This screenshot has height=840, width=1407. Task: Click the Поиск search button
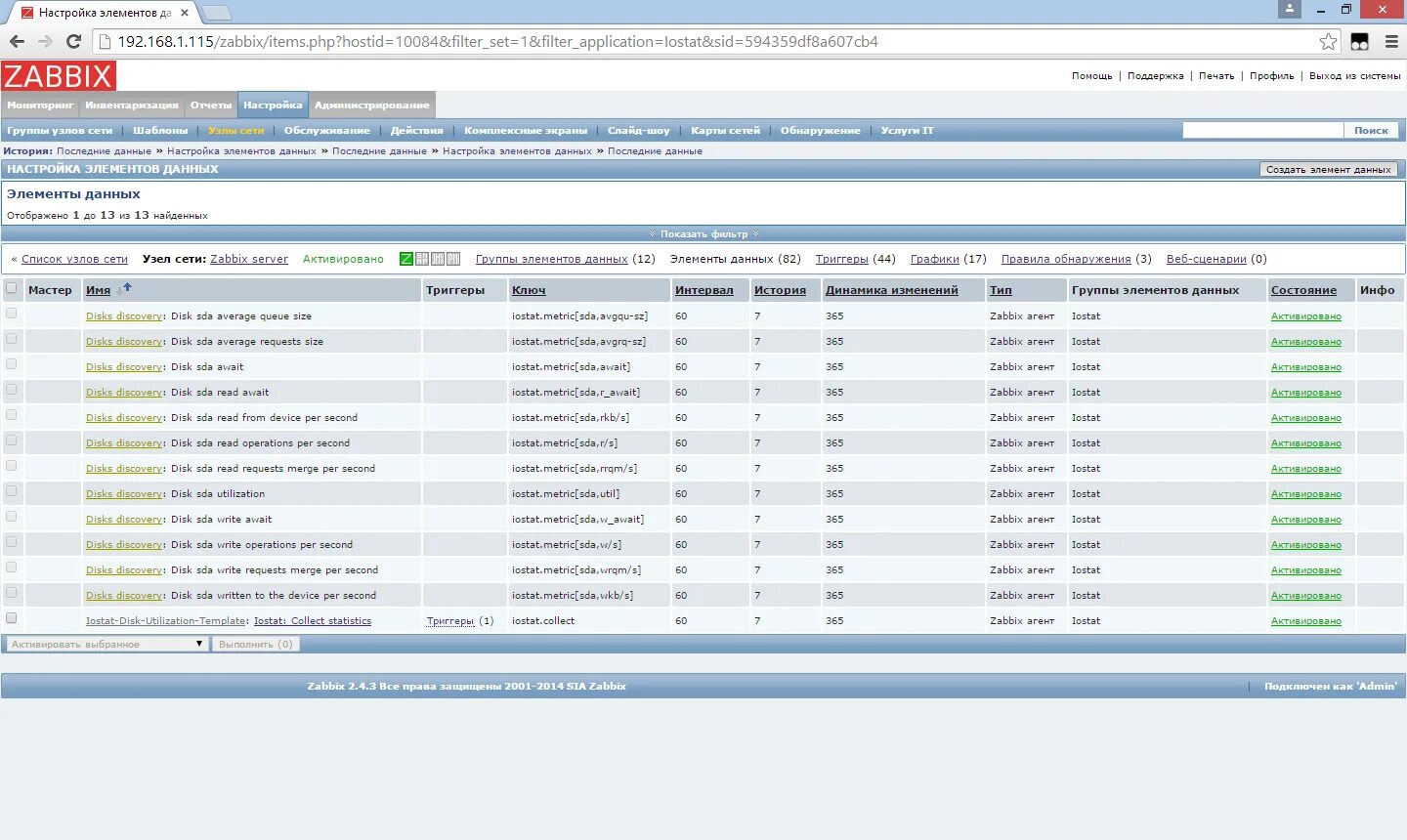click(1371, 130)
